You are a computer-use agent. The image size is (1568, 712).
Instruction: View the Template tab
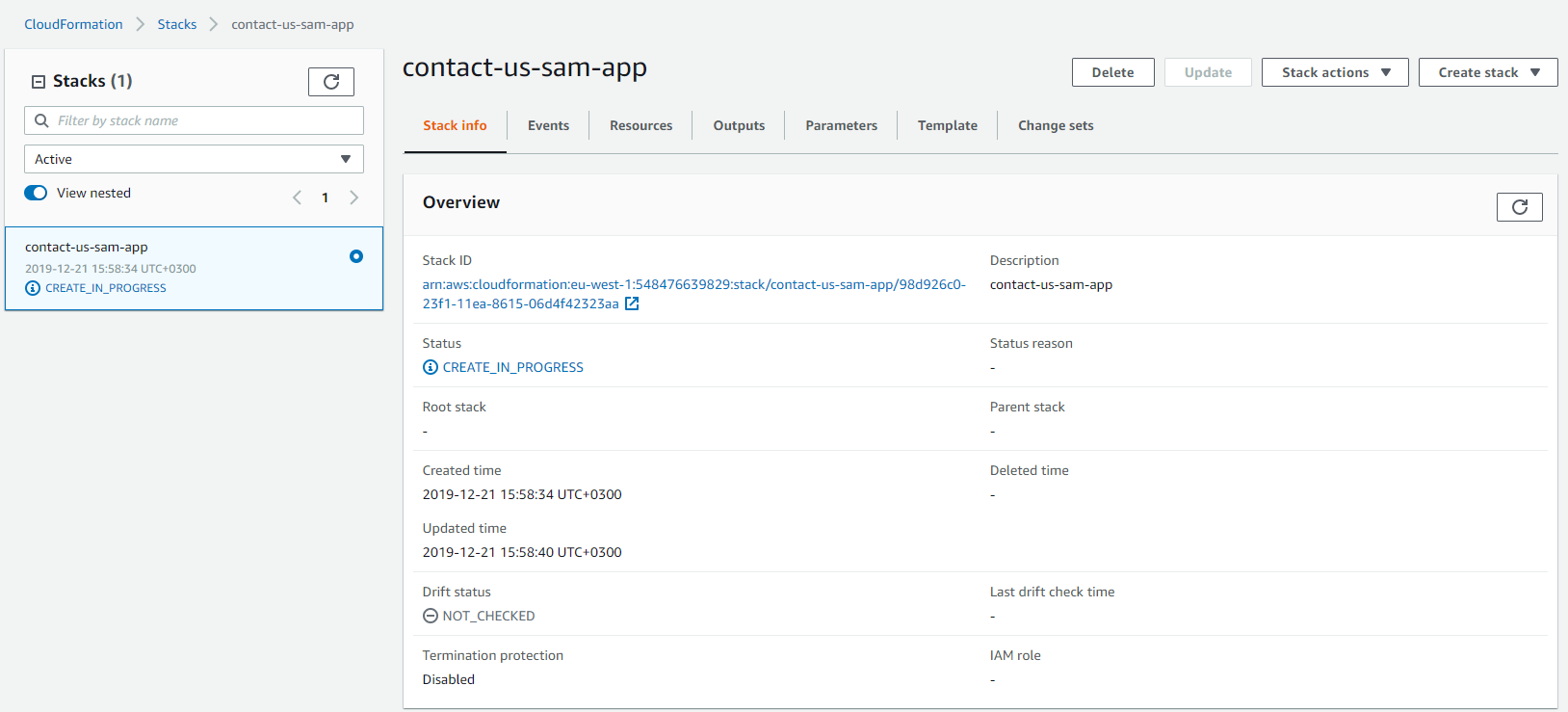click(947, 125)
